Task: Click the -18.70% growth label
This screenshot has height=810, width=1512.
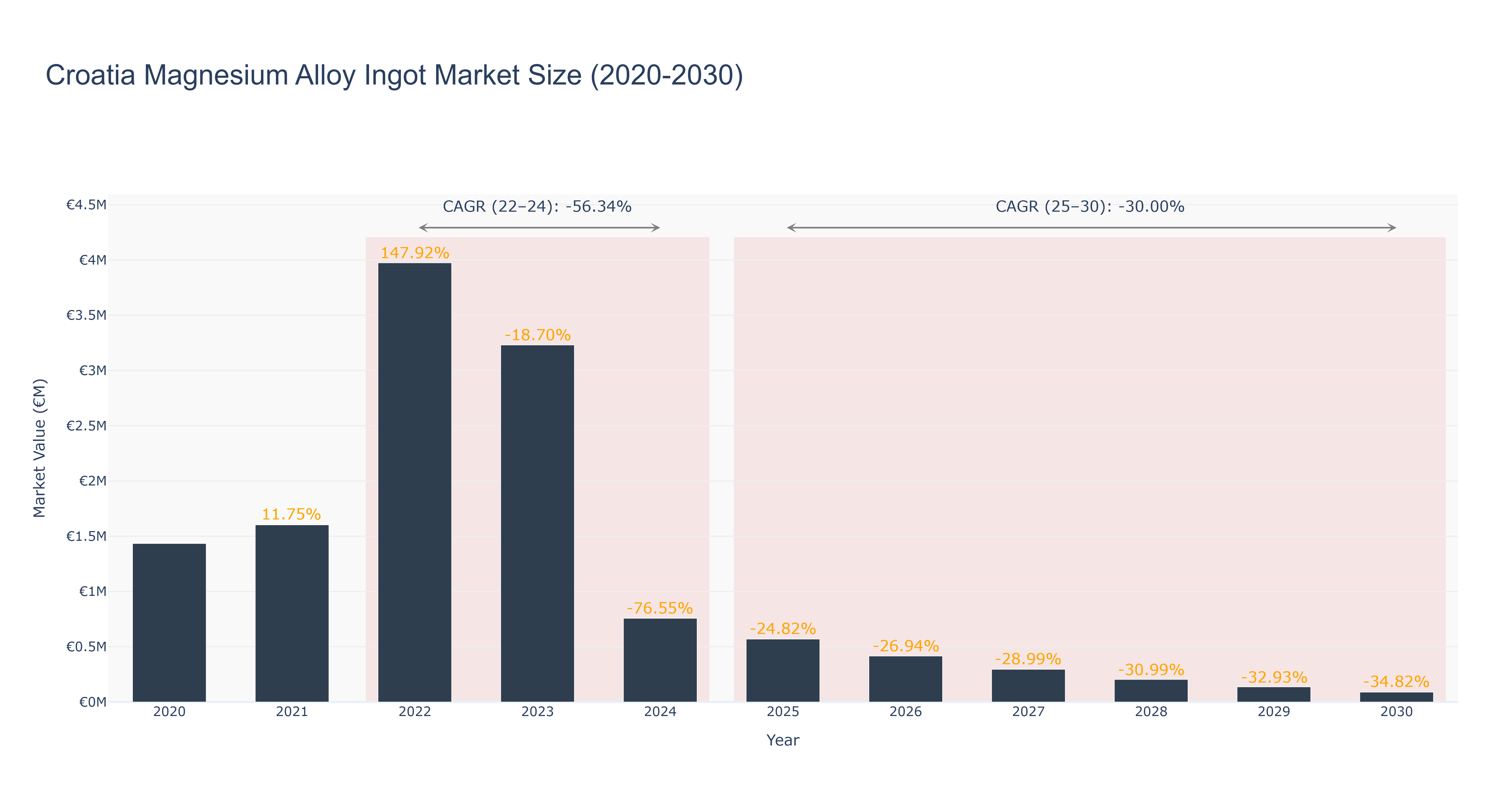Action: pos(537,335)
